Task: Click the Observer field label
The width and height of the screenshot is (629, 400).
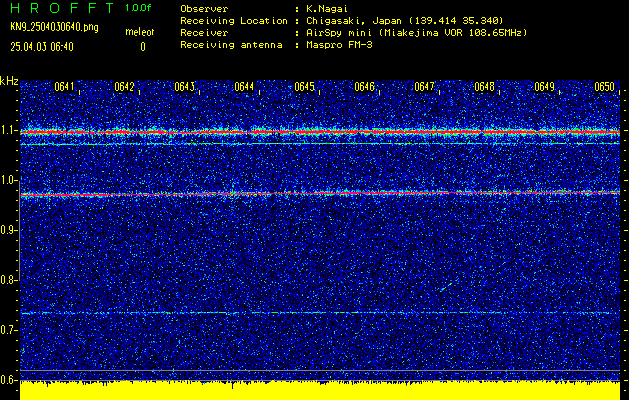Action: coord(204,9)
